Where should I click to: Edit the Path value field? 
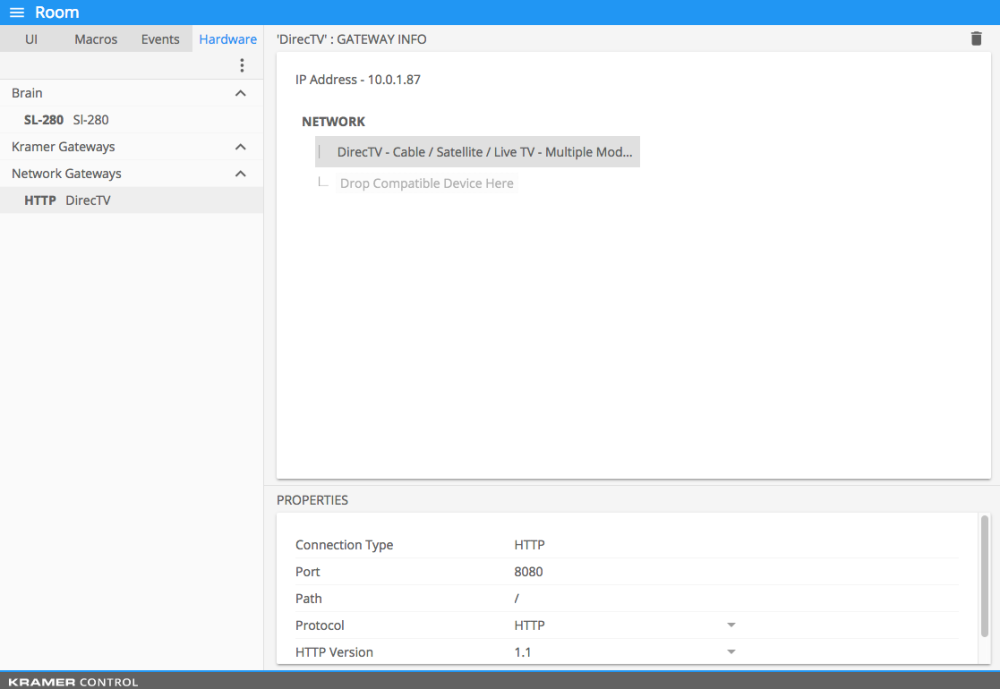[x=517, y=598]
